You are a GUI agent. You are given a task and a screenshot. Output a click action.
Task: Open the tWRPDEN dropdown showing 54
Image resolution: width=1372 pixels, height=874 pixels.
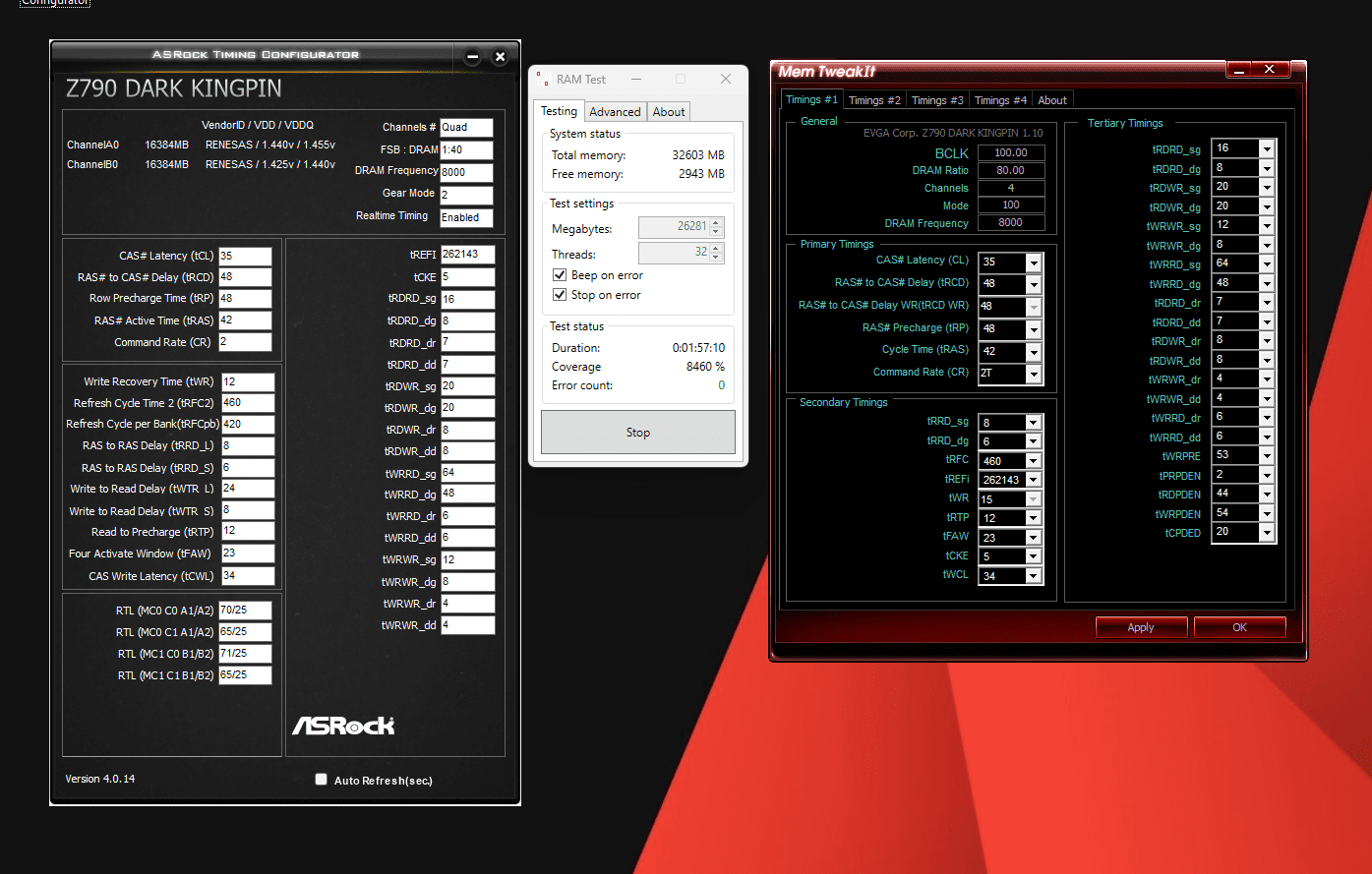1267,513
